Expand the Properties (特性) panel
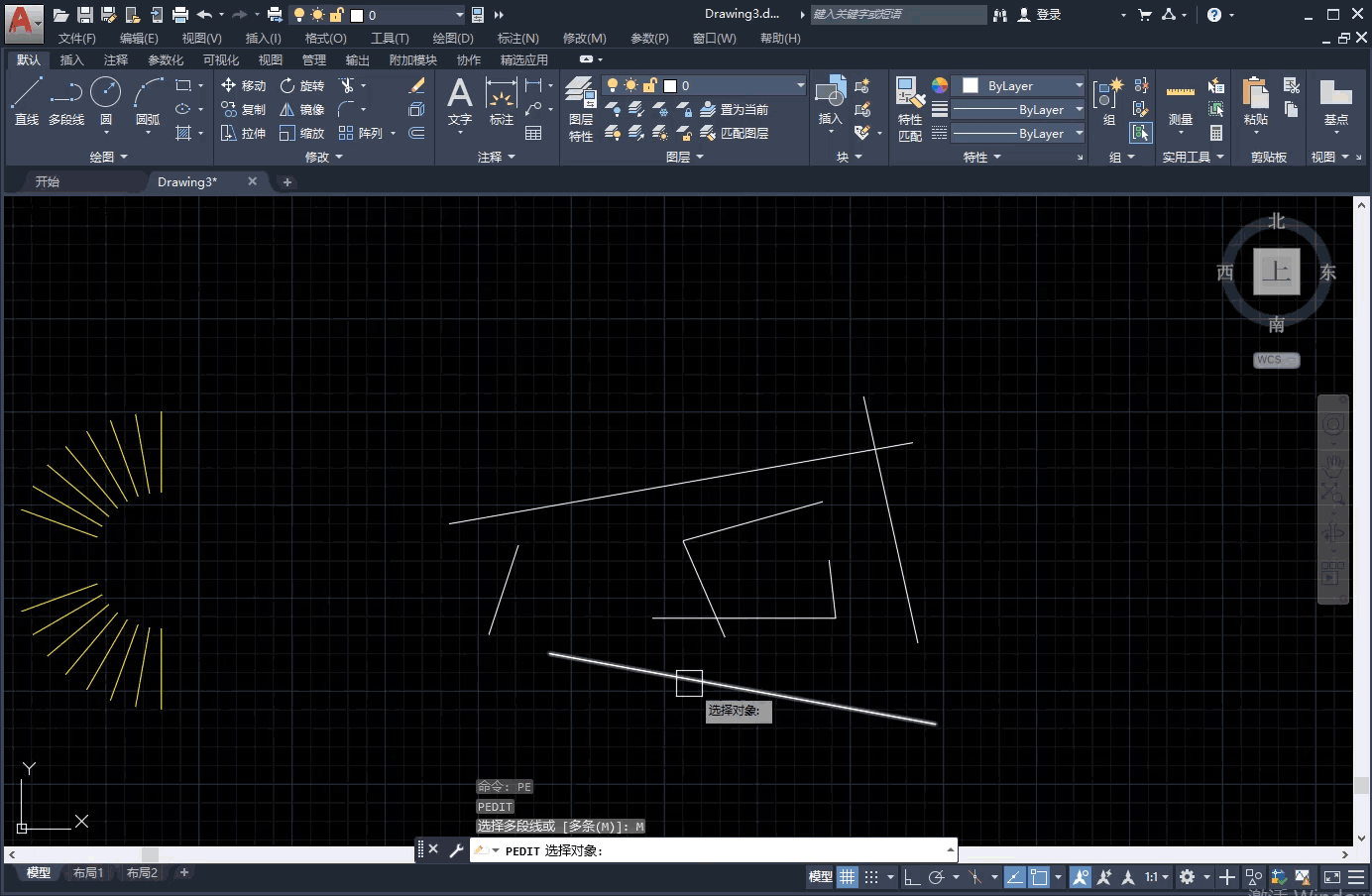The image size is (1372, 896). click(x=981, y=157)
